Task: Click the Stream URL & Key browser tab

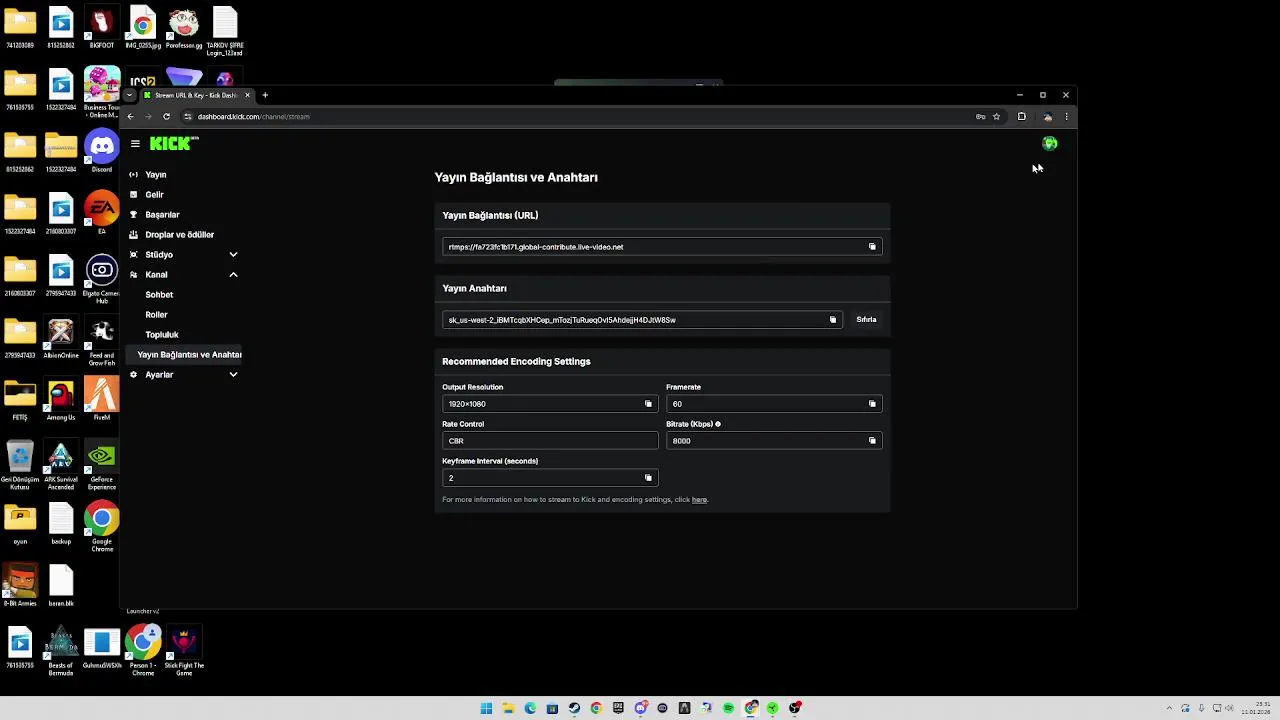Action: [195, 95]
